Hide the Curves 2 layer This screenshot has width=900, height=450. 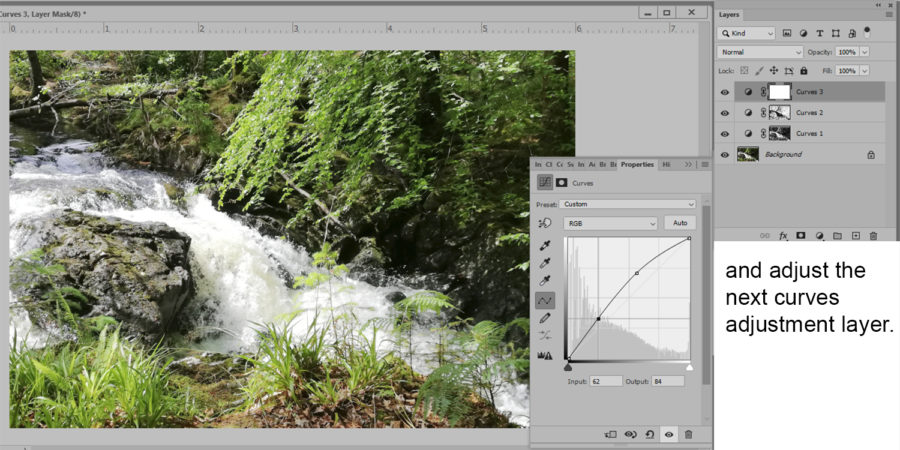[x=725, y=113]
